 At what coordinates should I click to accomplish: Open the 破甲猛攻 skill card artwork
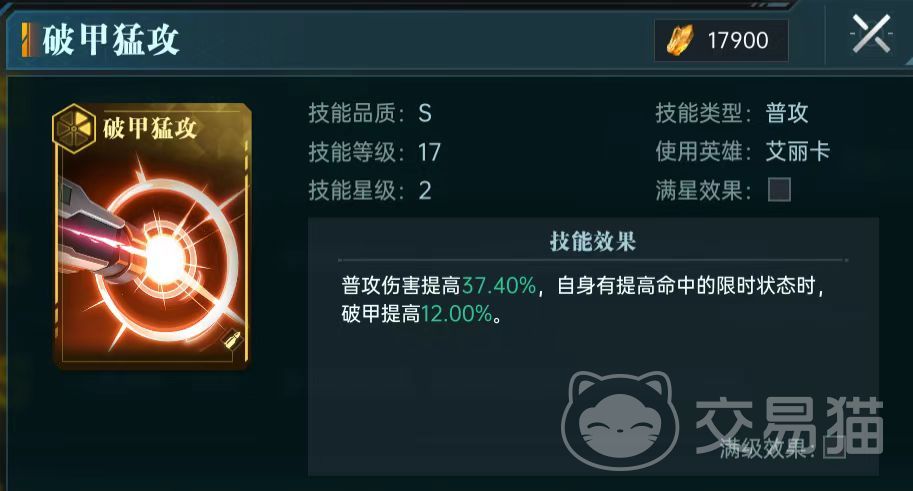tap(153, 236)
